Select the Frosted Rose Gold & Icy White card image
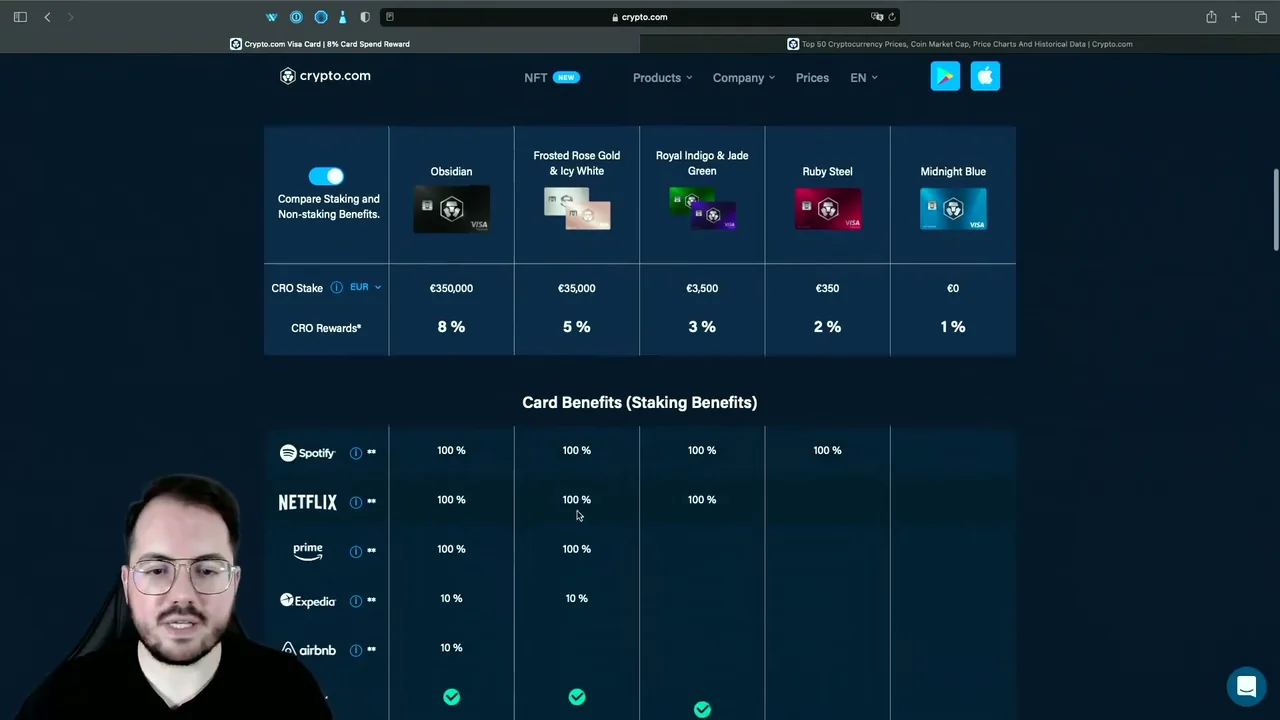 coord(577,209)
